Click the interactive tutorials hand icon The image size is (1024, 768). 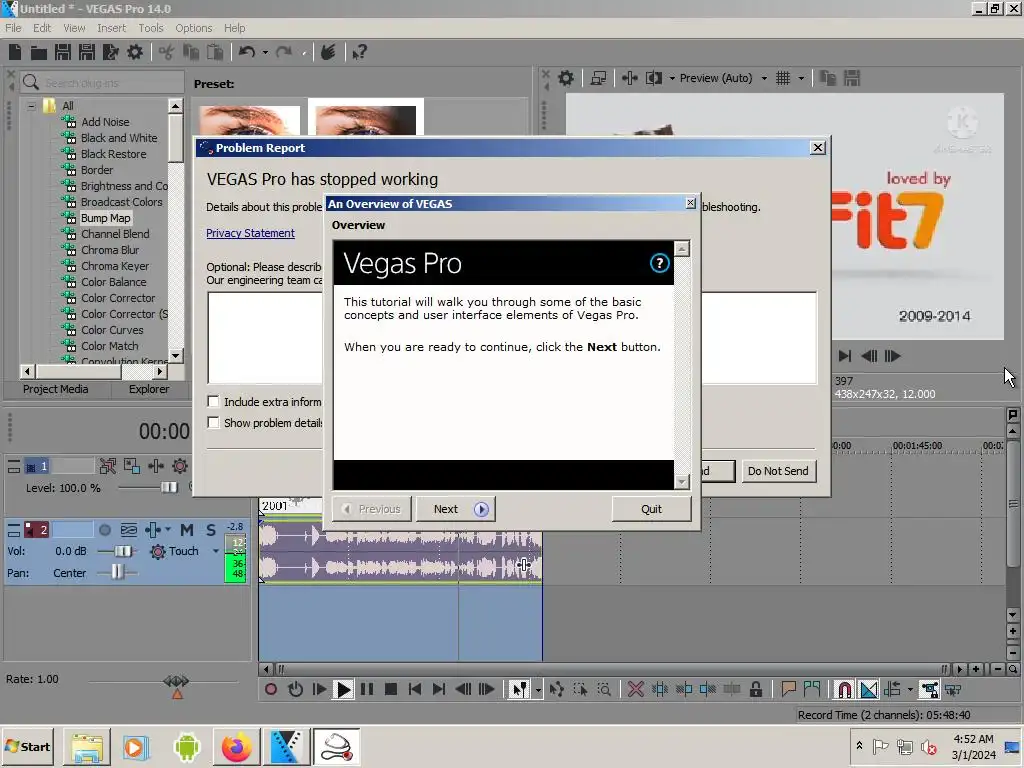point(328,52)
